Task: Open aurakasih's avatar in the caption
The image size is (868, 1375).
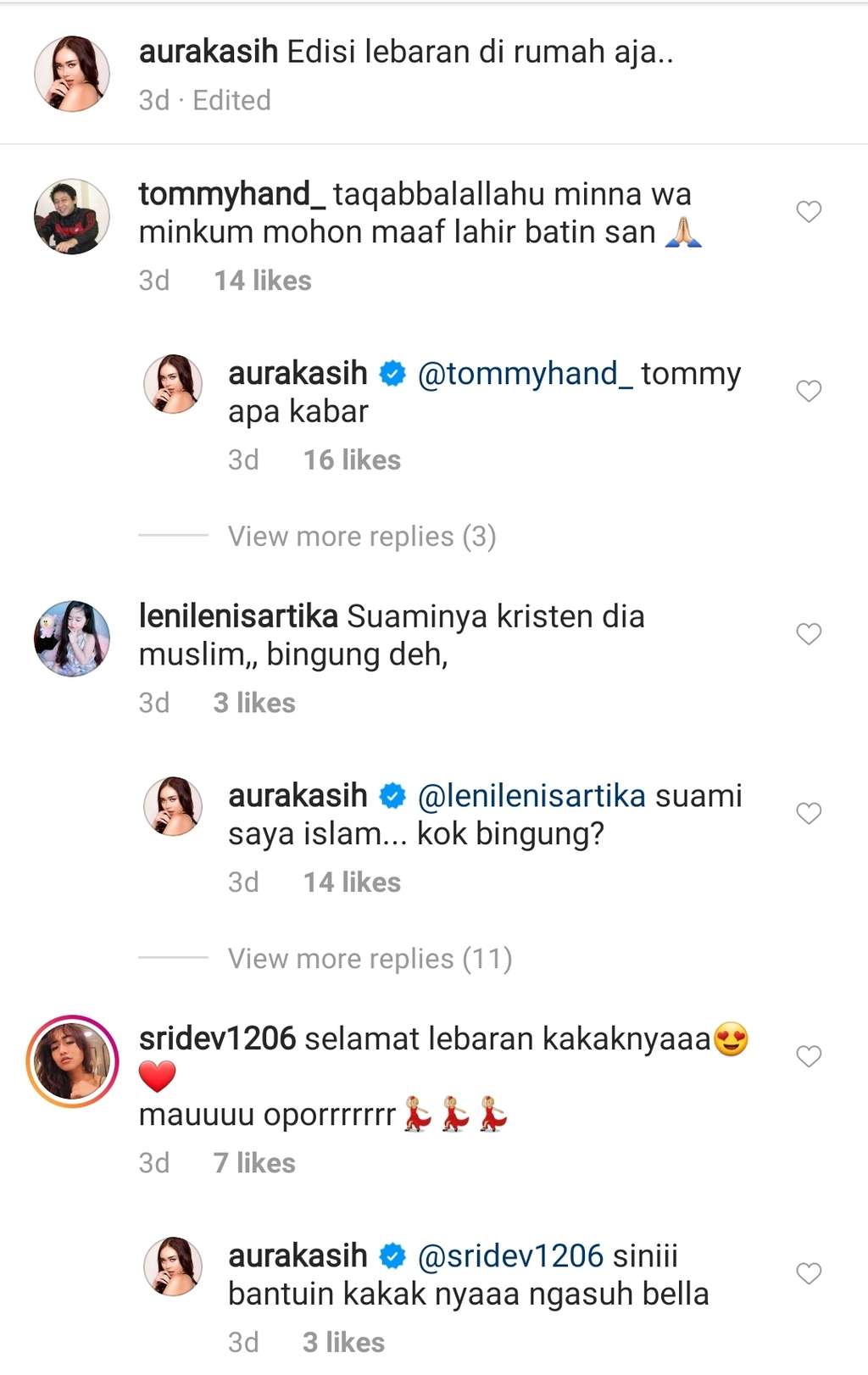Action: tap(72, 74)
